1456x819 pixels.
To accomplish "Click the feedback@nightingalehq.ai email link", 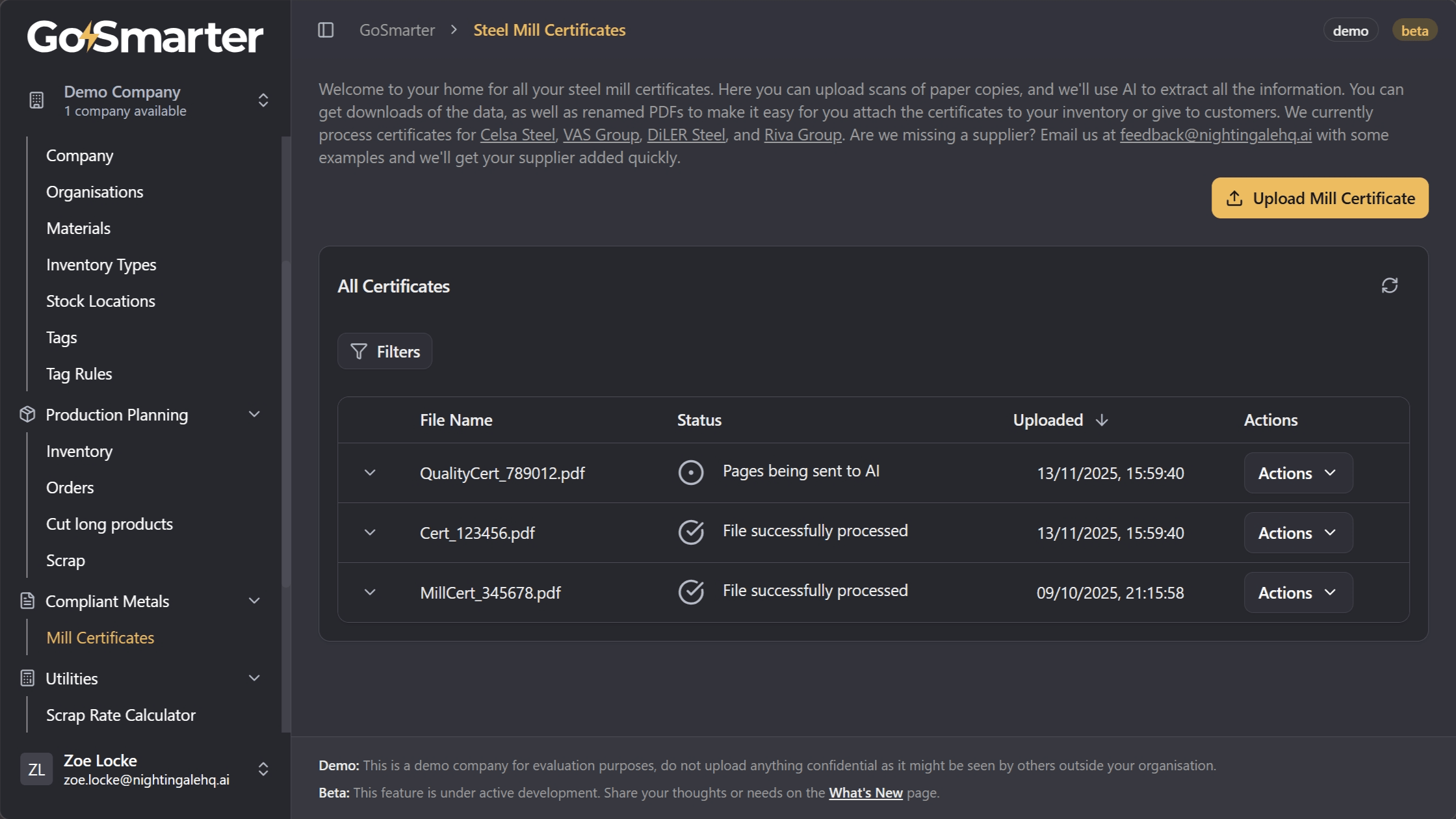I will point(1216,135).
